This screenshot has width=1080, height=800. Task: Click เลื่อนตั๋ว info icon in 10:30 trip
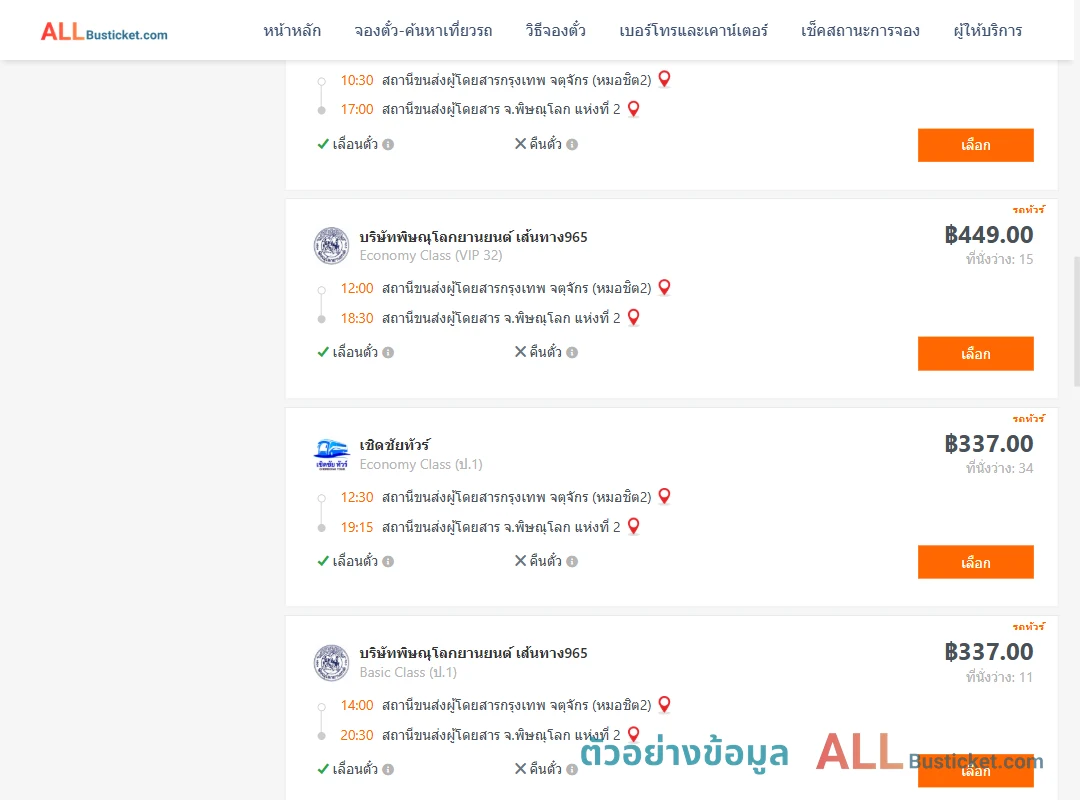388,145
